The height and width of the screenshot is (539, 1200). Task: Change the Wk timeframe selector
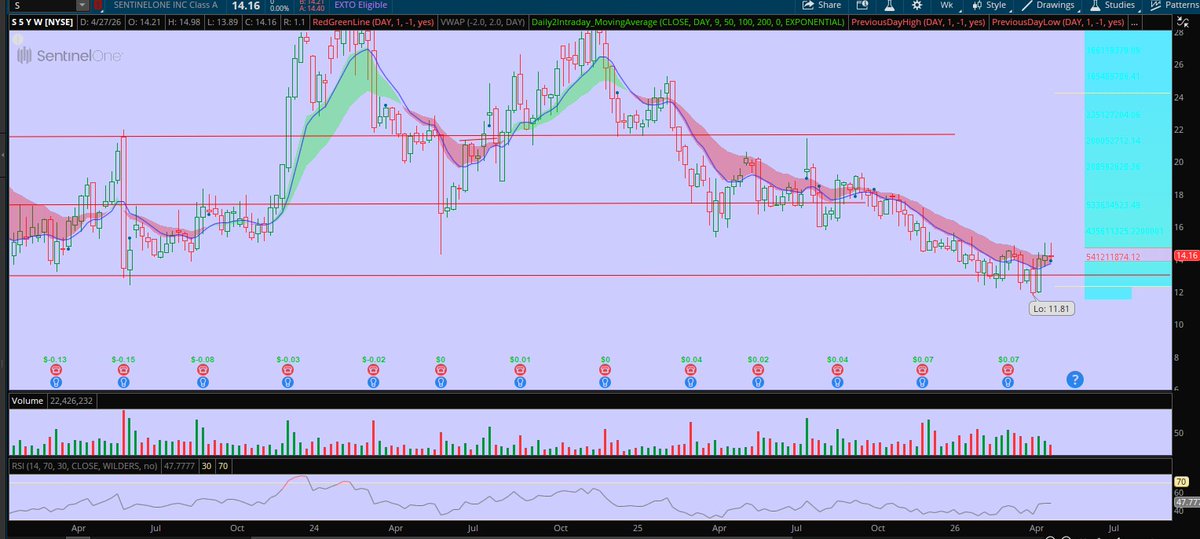click(x=946, y=5)
